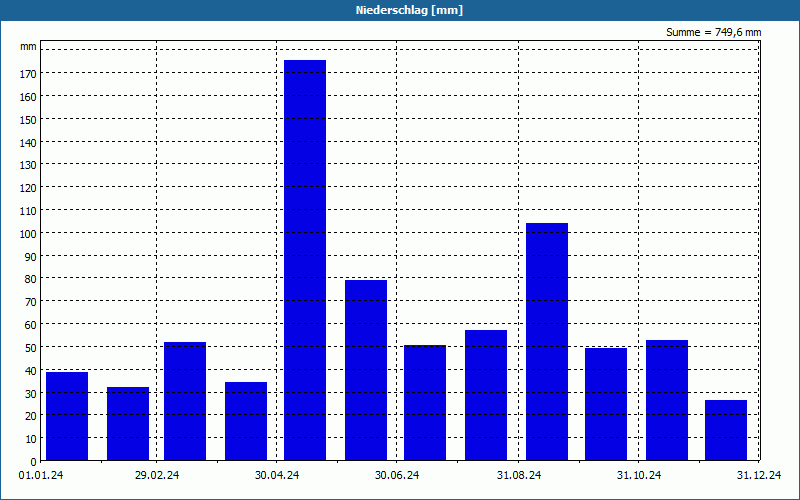Click the 01.01.24 date label
This screenshot has height=500, width=800.
41,476
